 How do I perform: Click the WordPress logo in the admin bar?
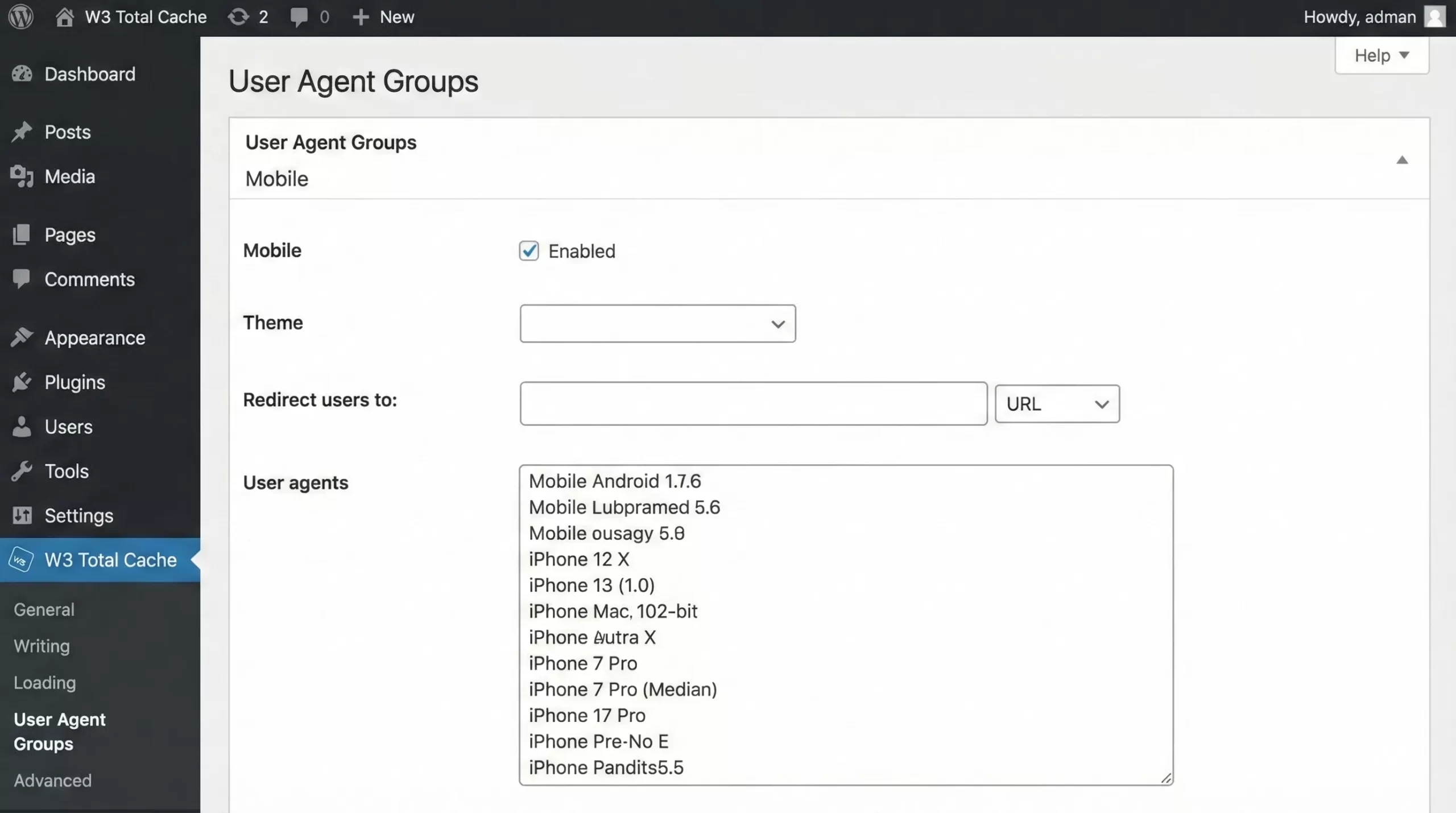(20, 16)
